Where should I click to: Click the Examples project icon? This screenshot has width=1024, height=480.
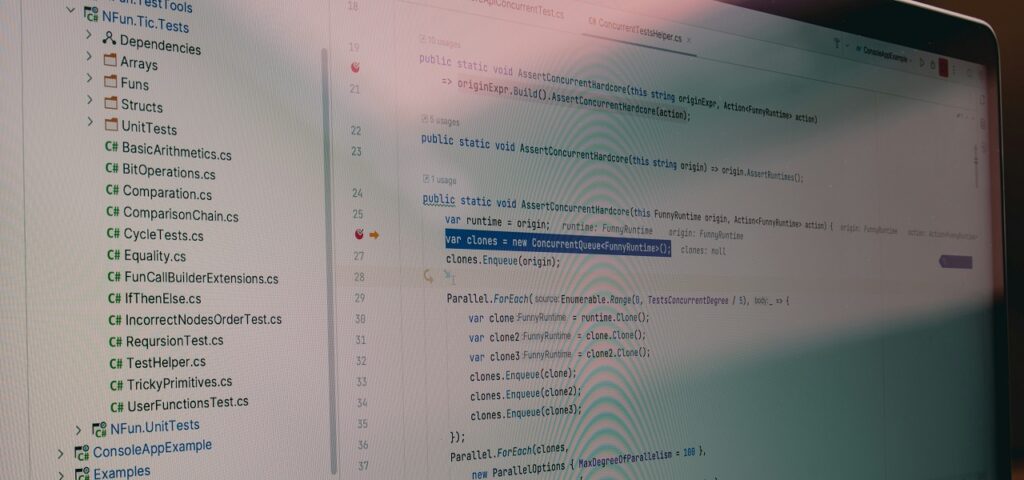point(82,474)
